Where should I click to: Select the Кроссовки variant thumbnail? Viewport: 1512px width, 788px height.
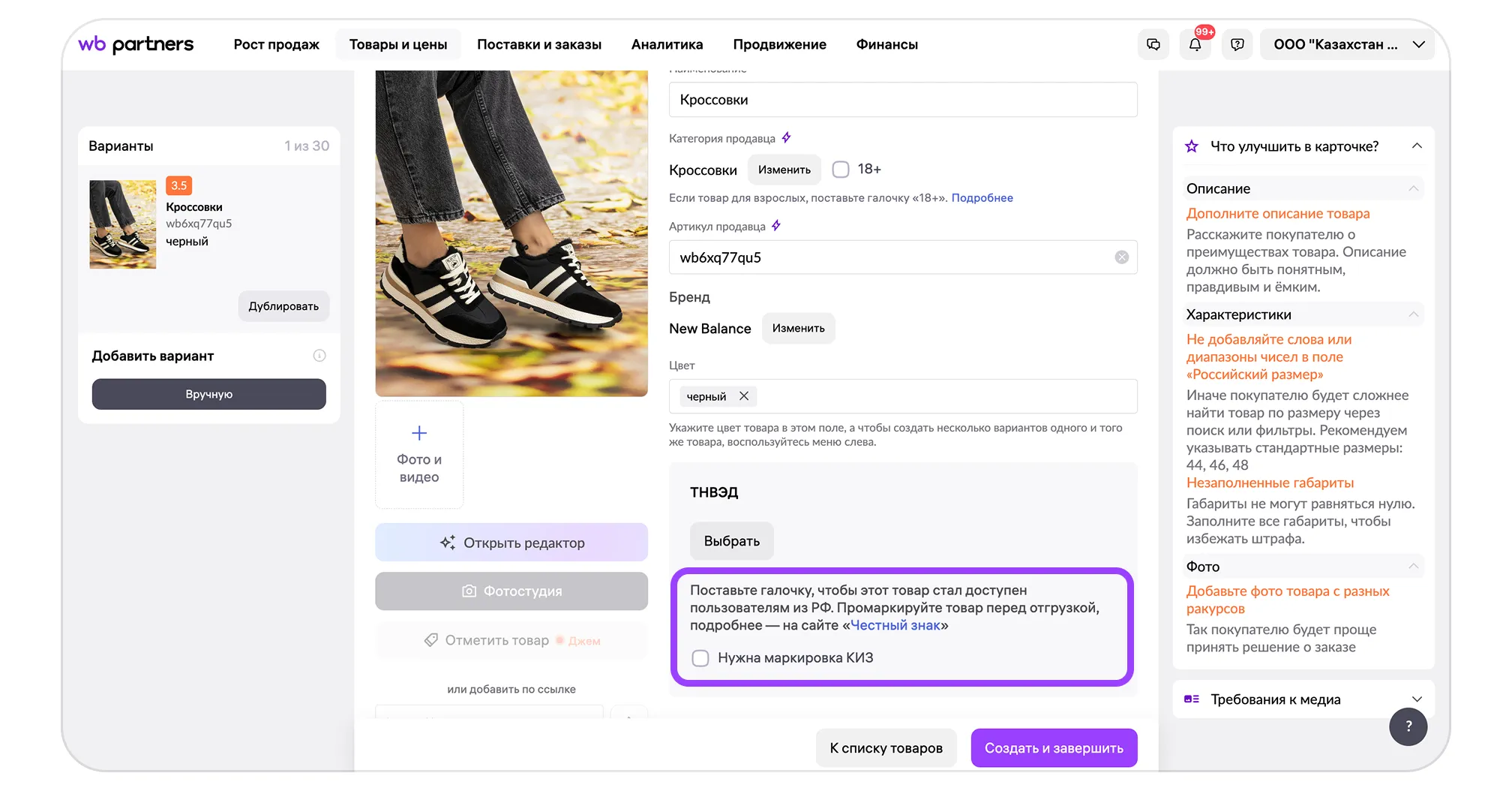pyautogui.click(x=123, y=224)
